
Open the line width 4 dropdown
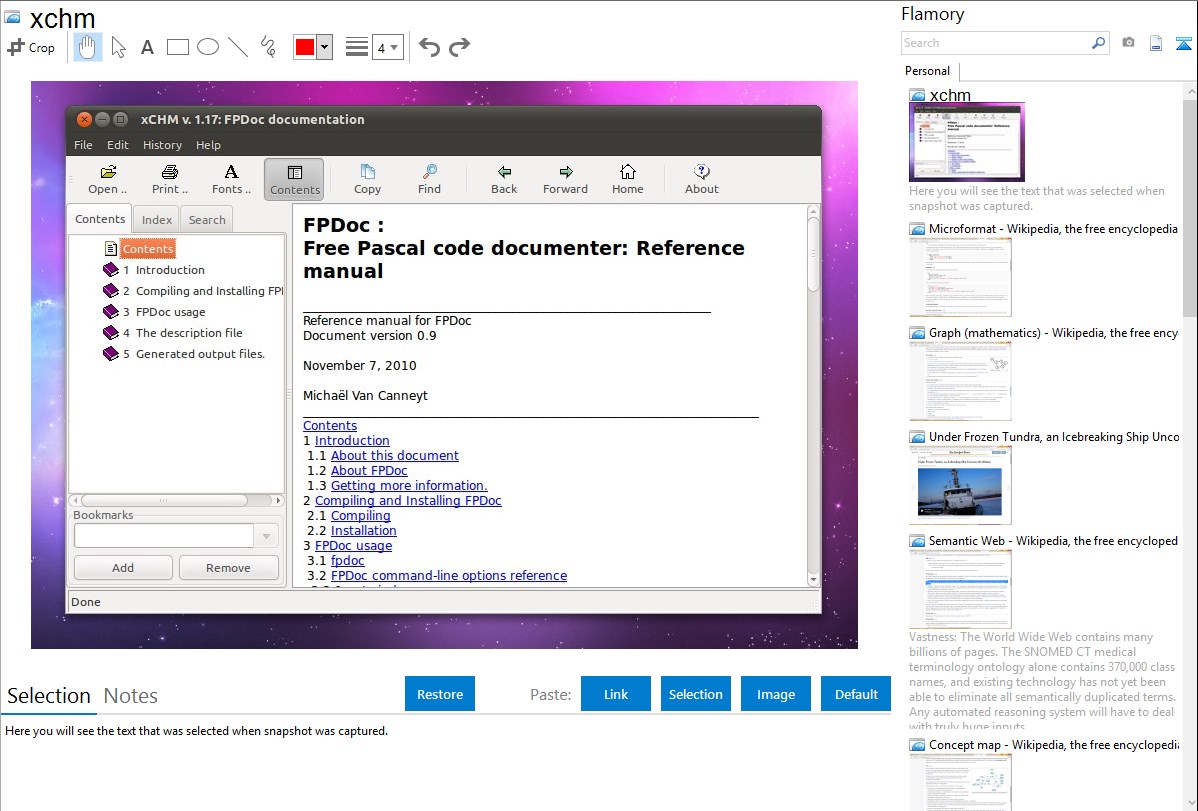tap(387, 47)
